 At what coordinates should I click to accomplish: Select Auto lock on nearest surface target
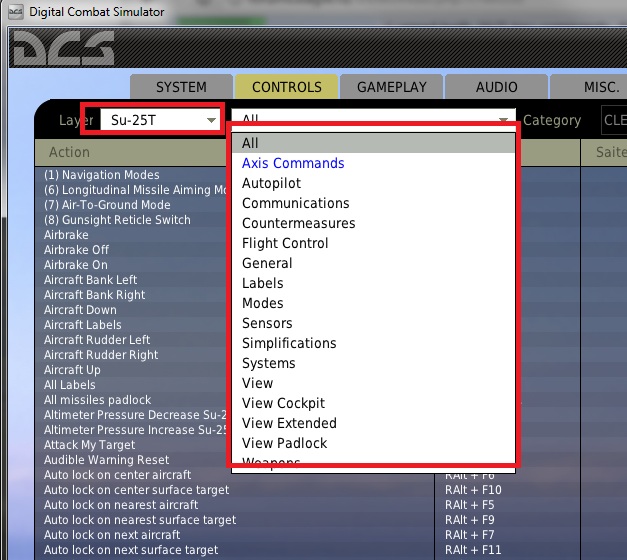click(x=140, y=520)
